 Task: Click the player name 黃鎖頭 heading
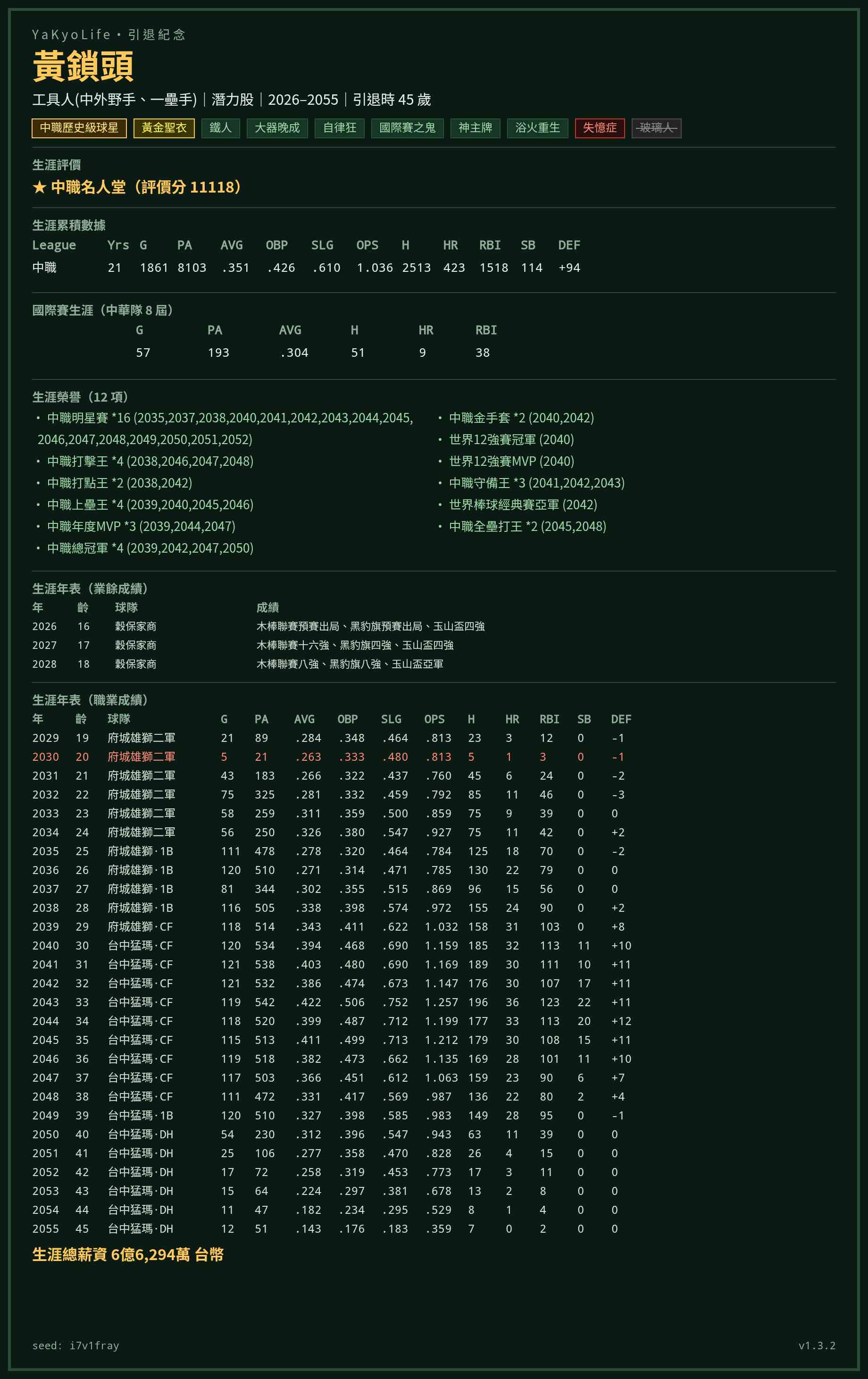click(x=83, y=66)
